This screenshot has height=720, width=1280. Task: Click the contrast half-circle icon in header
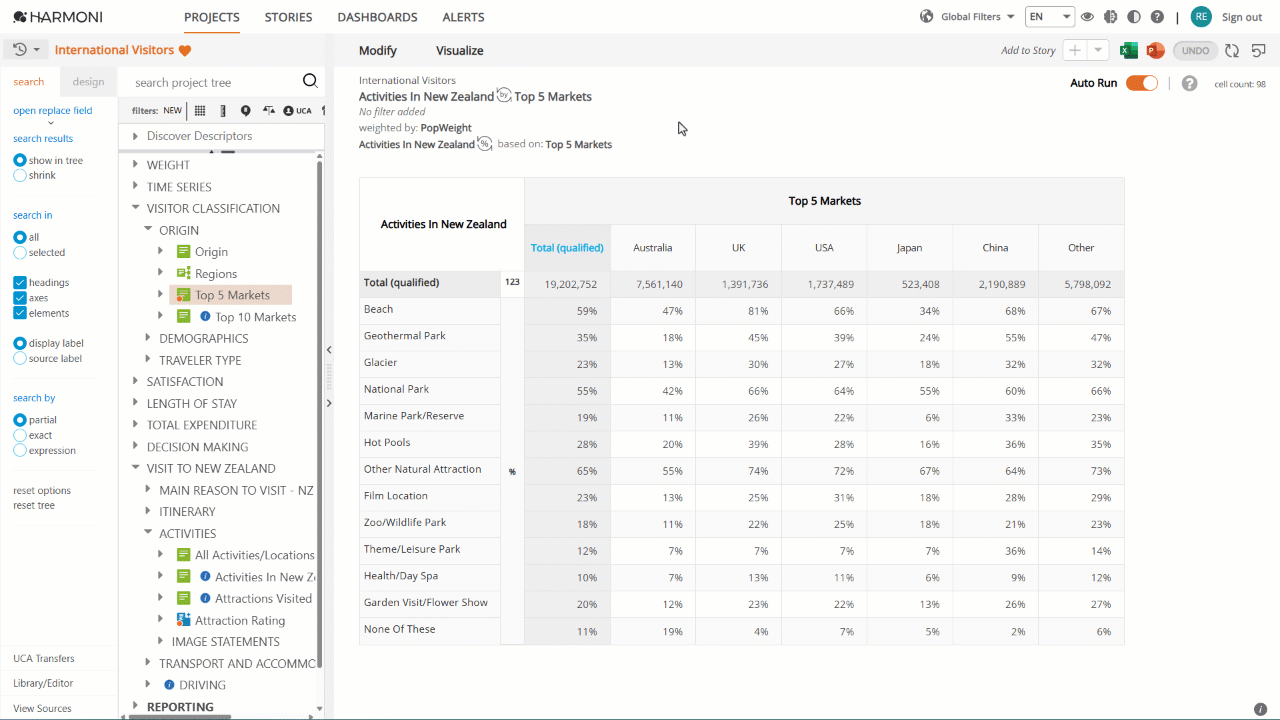click(x=1133, y=17)
